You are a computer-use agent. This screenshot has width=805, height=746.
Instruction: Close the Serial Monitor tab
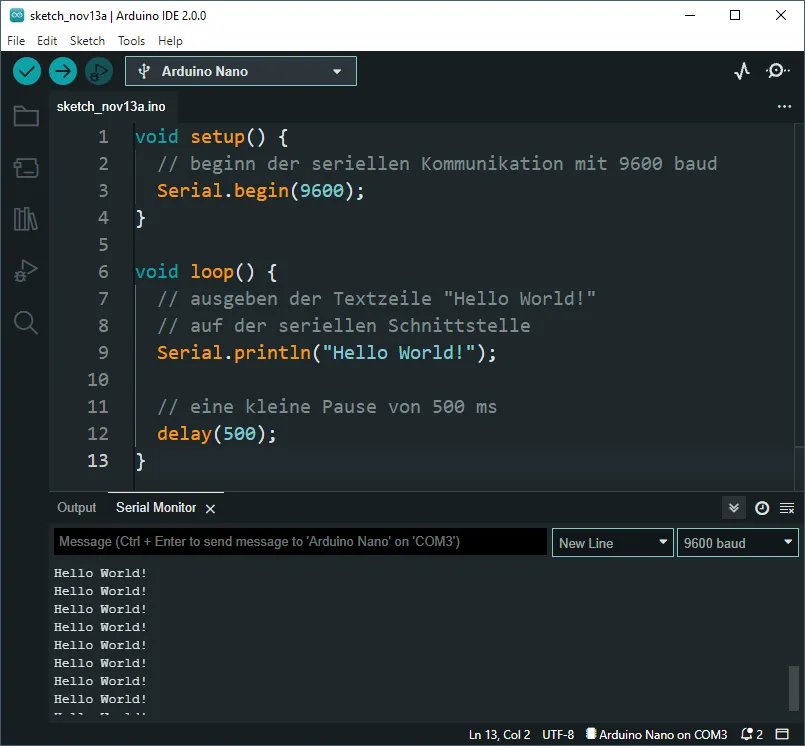(210, 509)
